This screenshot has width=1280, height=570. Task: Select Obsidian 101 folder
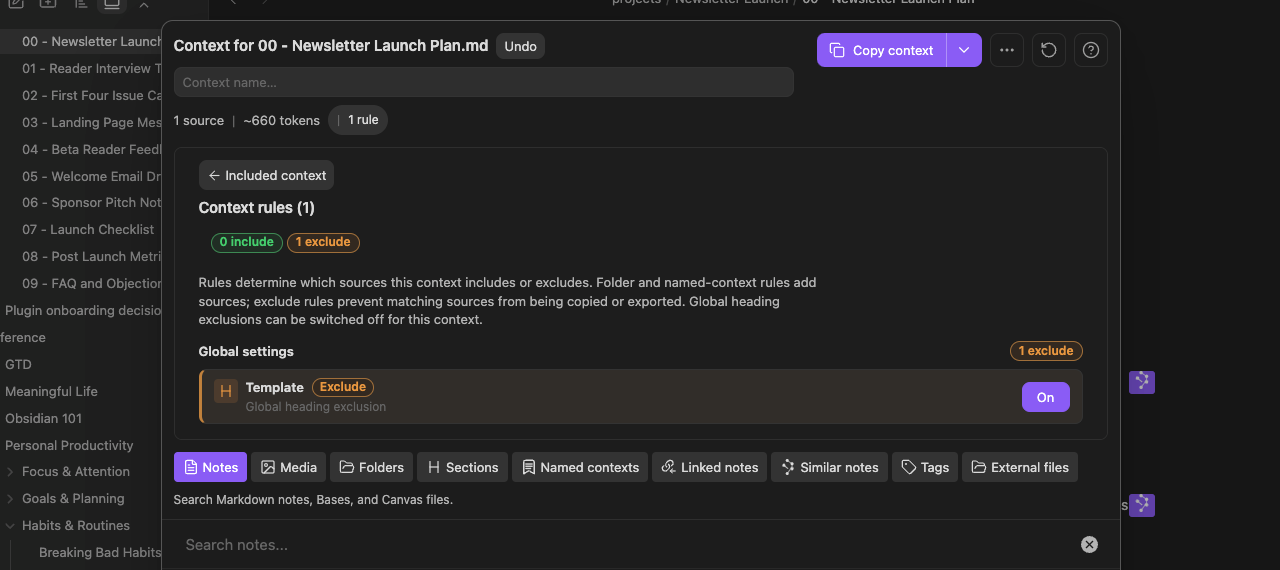click(x=43, y=418)
